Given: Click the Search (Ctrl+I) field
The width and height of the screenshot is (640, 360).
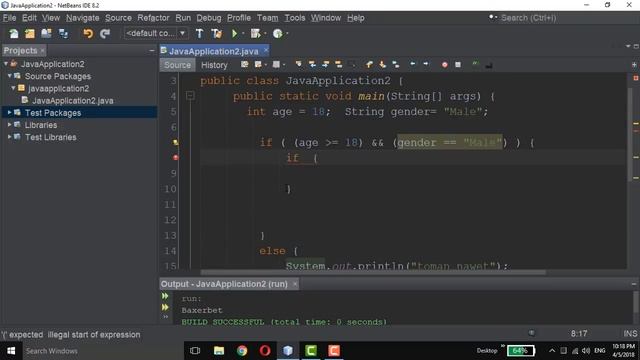Looking at the screenshot, I should 560,18.
